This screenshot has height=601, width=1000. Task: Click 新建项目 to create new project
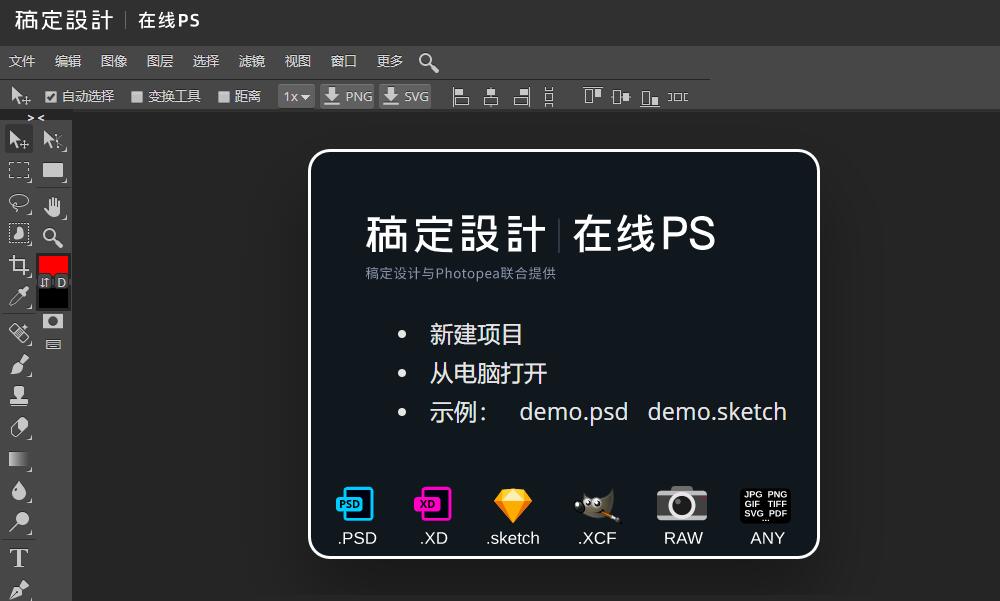[x=476, y=334]
